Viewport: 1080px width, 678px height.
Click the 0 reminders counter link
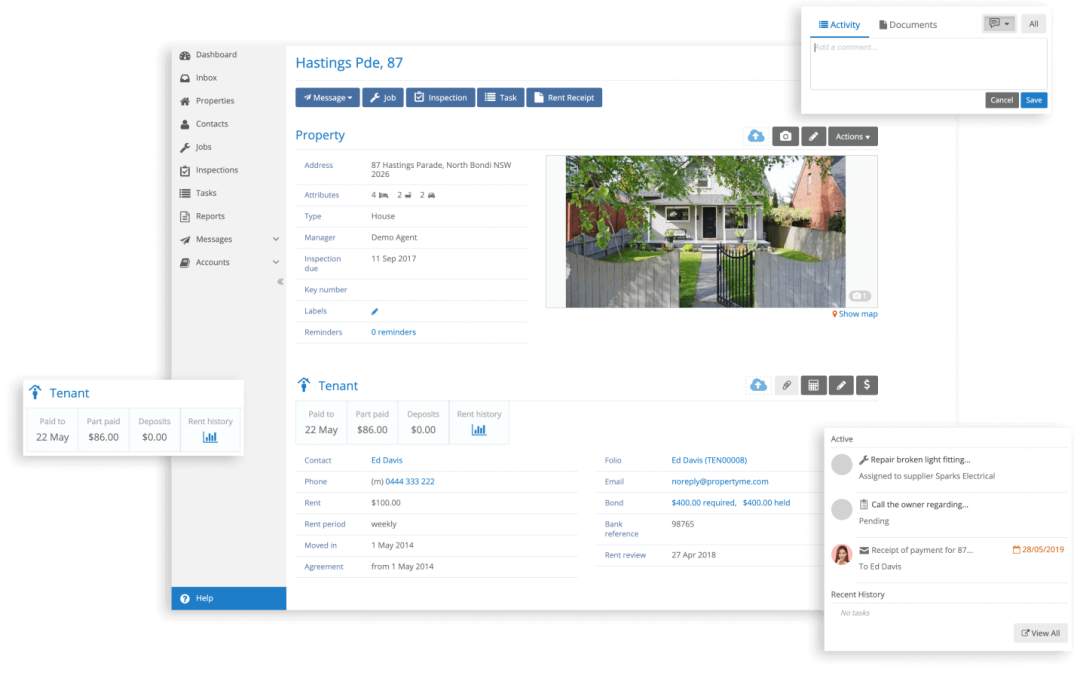tap(393, 331)
